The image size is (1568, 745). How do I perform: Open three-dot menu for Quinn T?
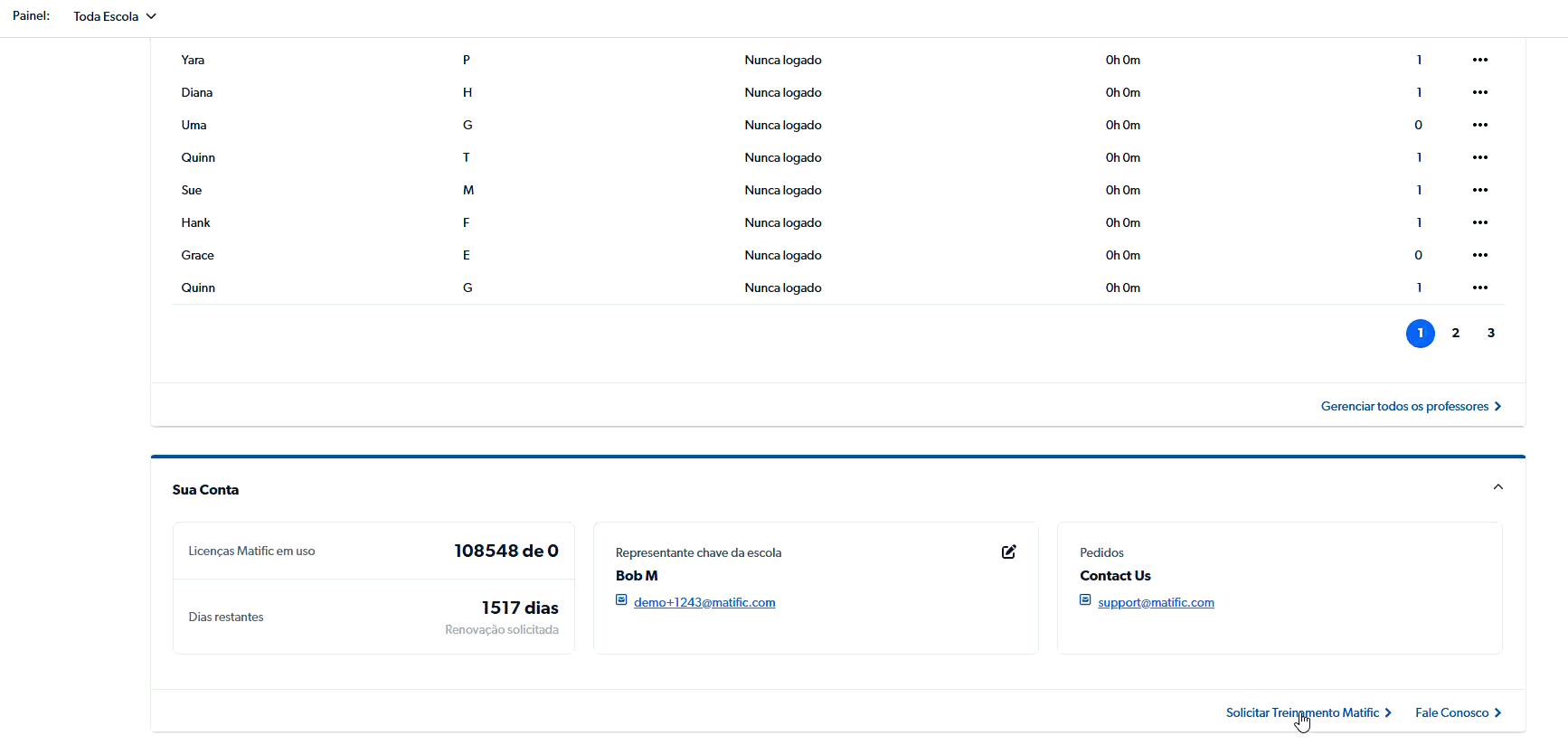coord(1479,157)
